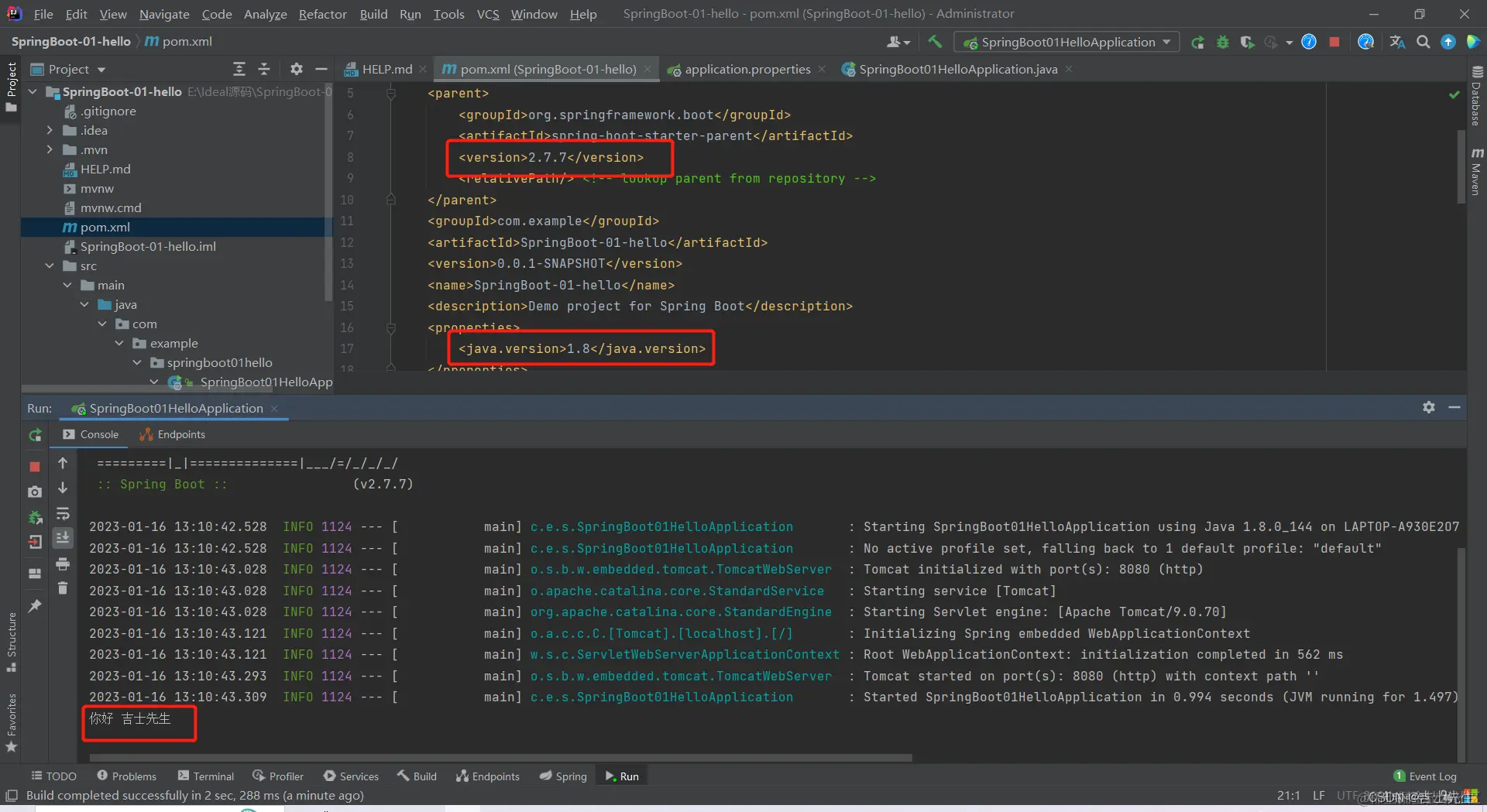Open the Event Log
The height and width of the screenshot is (812, 1487).
click(1425, 776)
